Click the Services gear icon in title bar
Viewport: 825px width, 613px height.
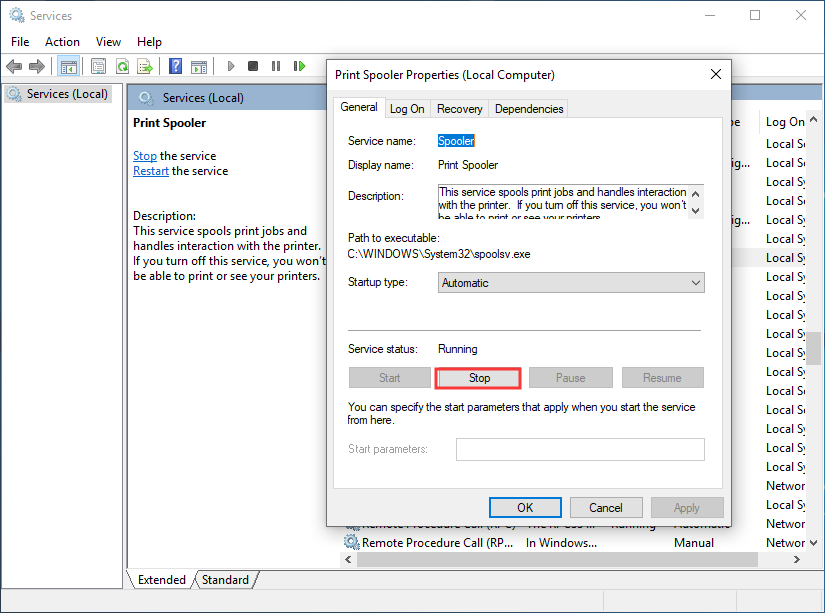point(17,15)
